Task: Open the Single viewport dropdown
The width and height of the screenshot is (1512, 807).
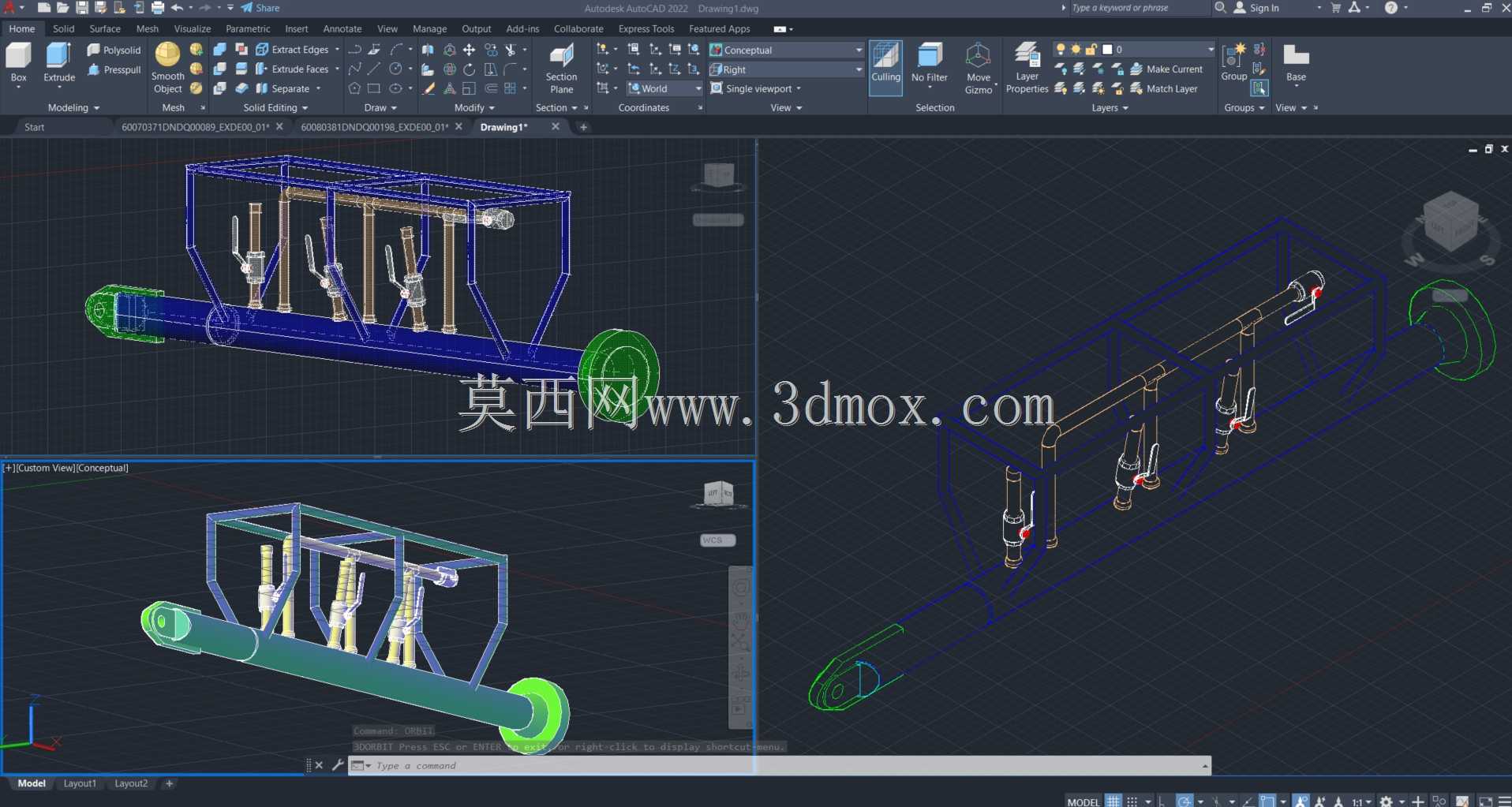Action: click(756, 88)
